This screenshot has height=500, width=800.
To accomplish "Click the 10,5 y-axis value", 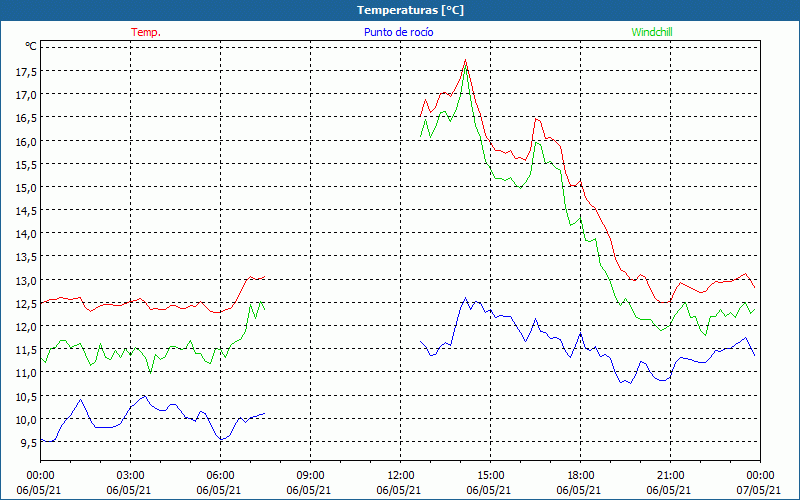I will point(27,396).
